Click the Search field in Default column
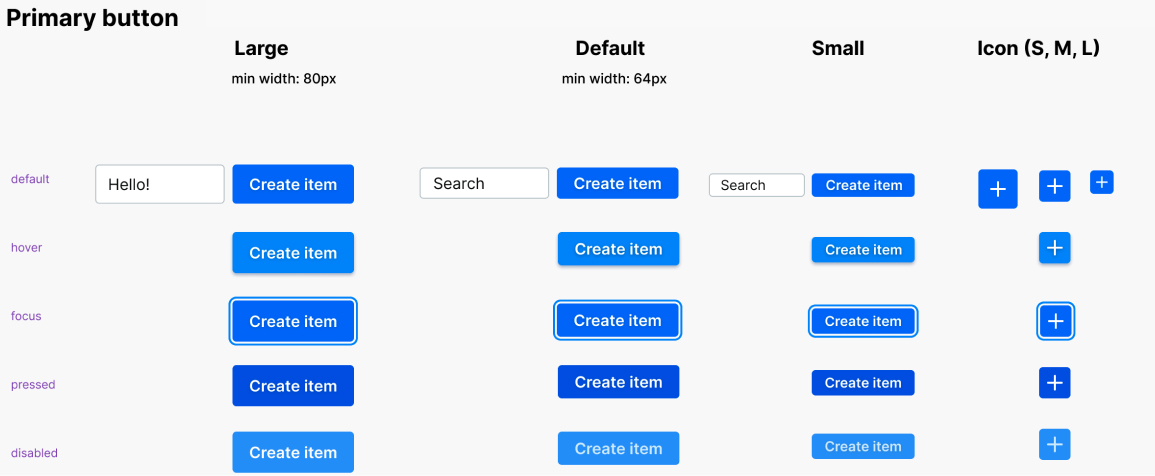The height and width of the screenshot is (476, 1155). [x=484, y=183]
